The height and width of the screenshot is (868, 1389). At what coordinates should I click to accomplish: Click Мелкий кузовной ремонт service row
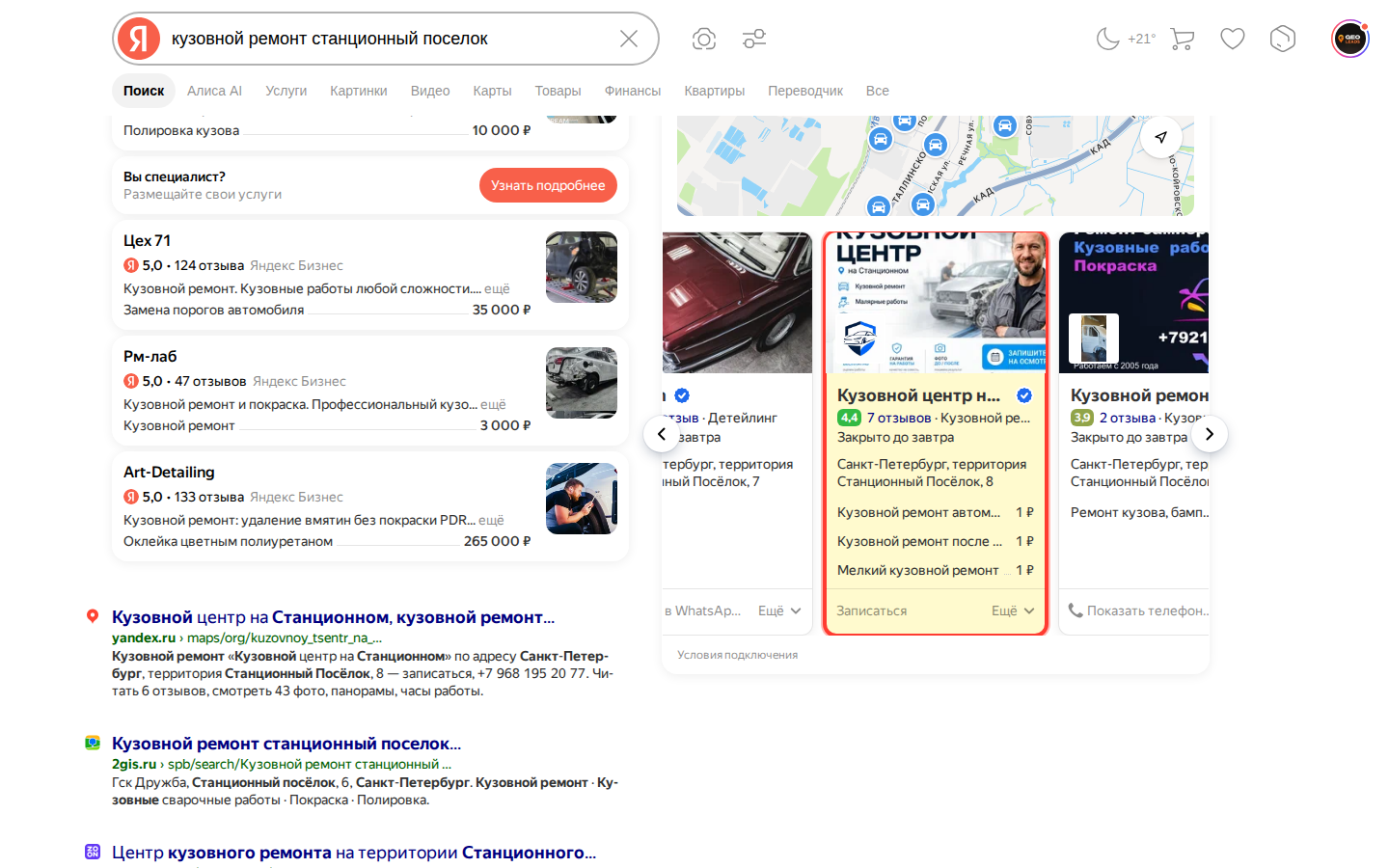(x=936, y=570)
